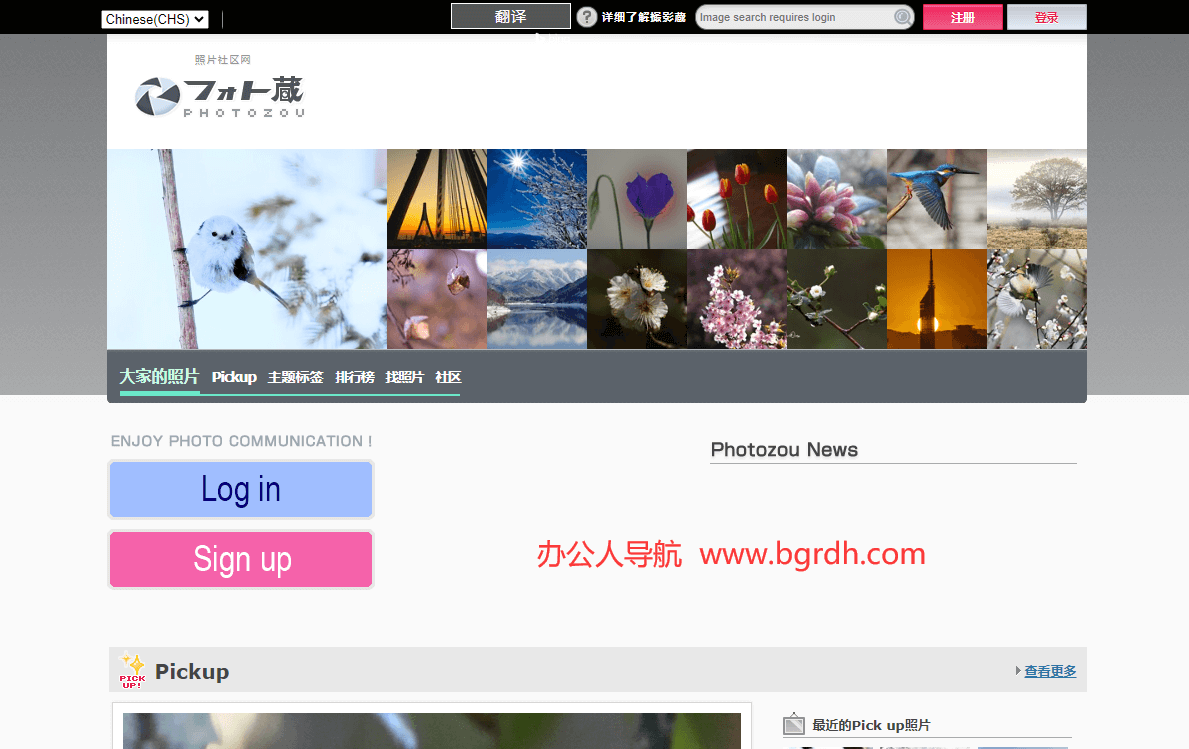The width and height of the screenshot is (1189, 749).
Task: Select the 找照片 tab
Action: coord(404,377)
